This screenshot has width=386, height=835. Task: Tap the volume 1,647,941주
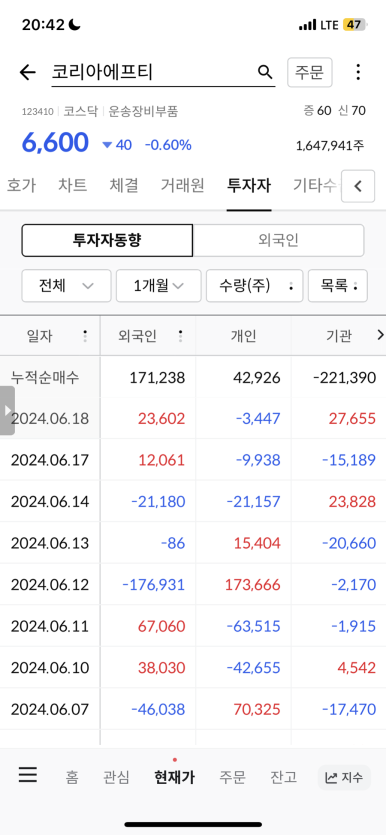point(330,145)
